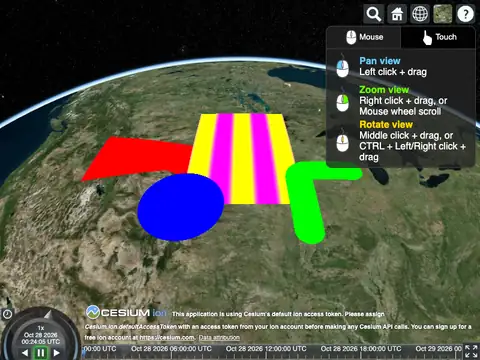The height and width of the screenshot is (360, 480).
Task: Click the 'Pan view' heading text
Action: point(380,61)
